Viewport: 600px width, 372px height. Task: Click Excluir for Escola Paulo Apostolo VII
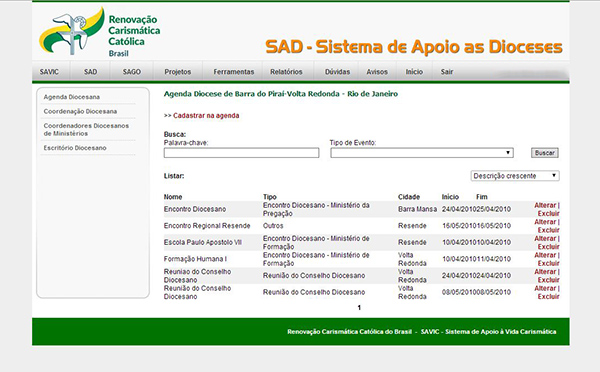[x=548, y=247]
